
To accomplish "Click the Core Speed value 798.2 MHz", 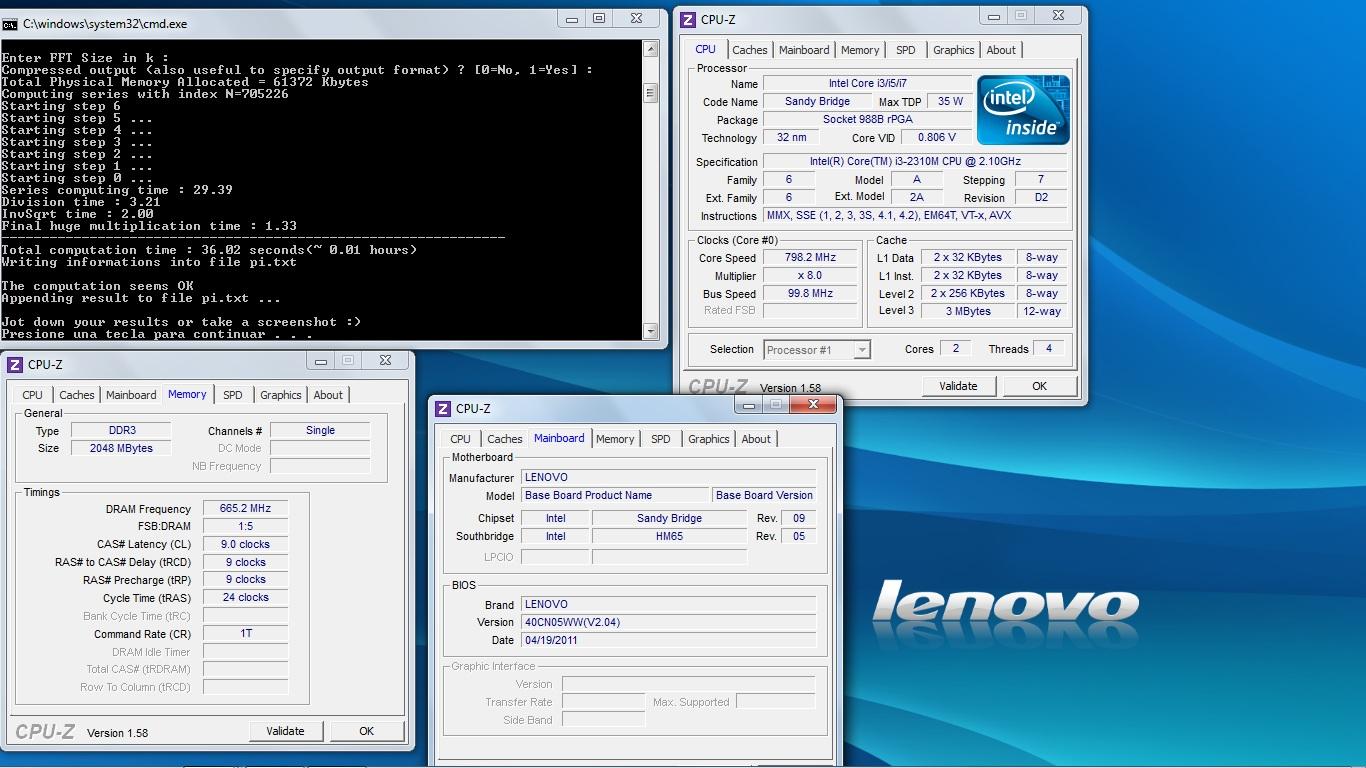I will pos(810,257).
